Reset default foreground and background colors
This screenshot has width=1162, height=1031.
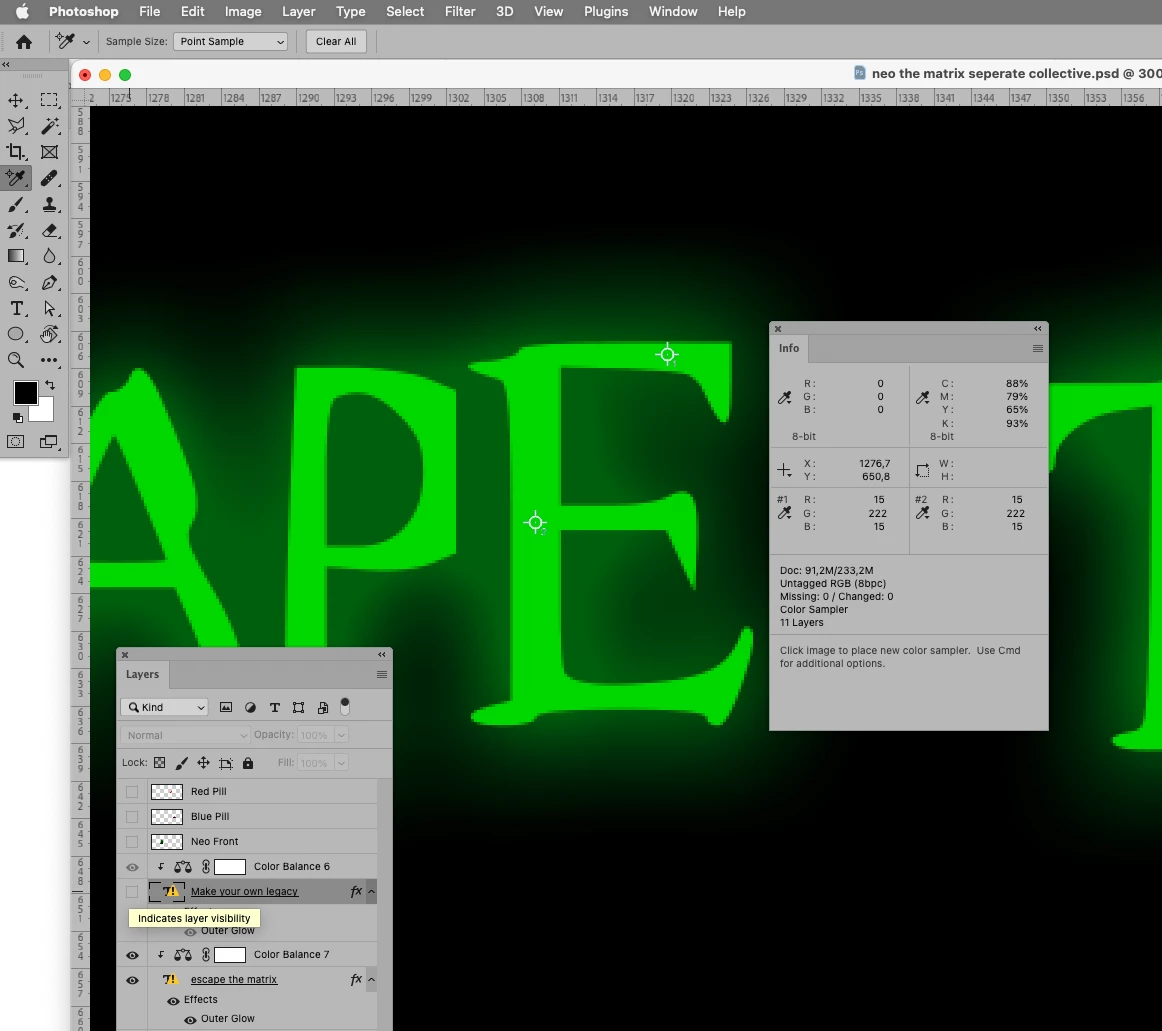click(x=17, y=417)
